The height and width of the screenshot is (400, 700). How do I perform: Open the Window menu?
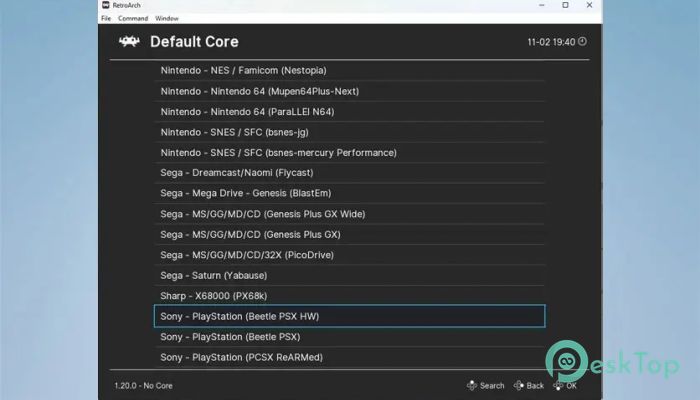(167, 18)
